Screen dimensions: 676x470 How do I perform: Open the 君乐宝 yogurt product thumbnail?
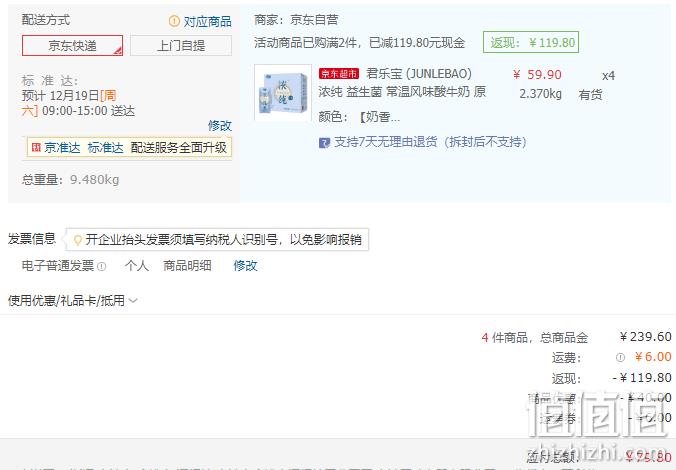pyautogui.click(x=283, y=93)
